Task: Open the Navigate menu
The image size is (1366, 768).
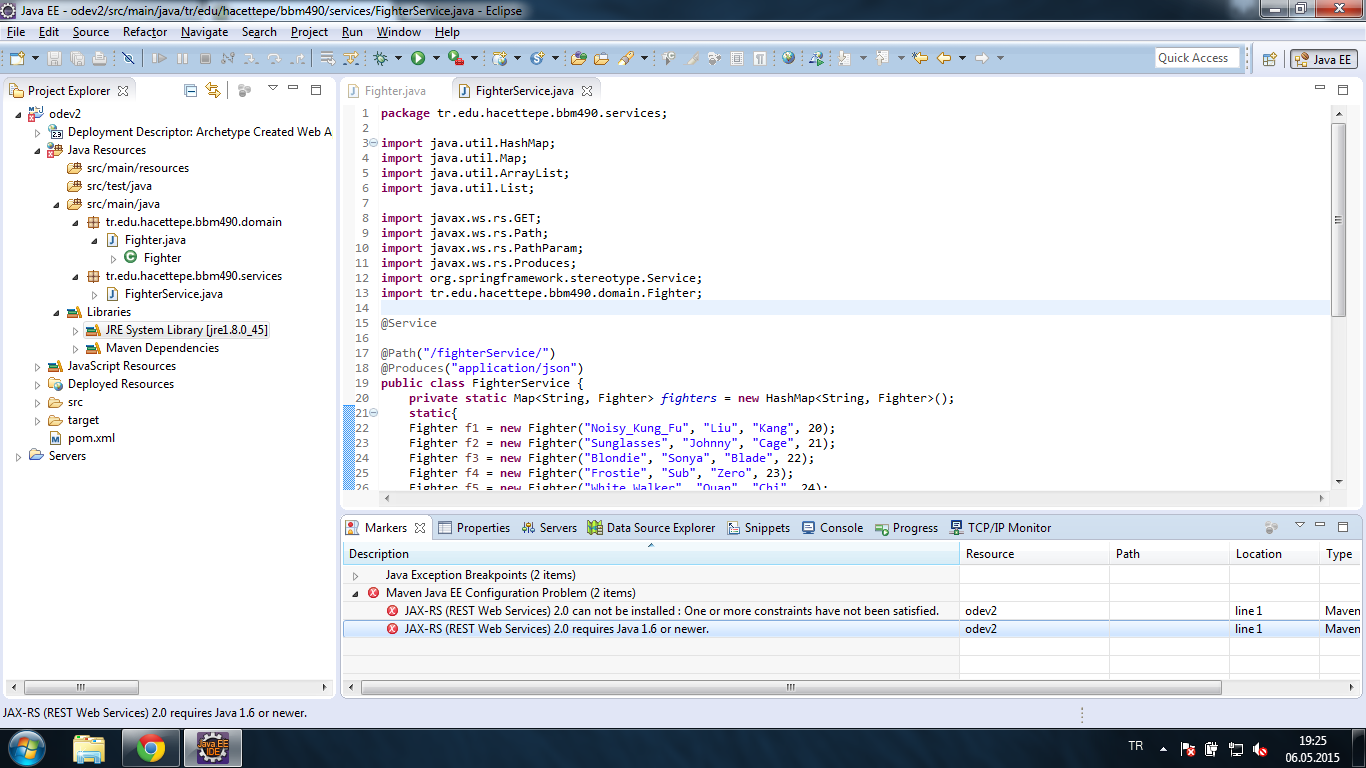Action: point(204,32)
